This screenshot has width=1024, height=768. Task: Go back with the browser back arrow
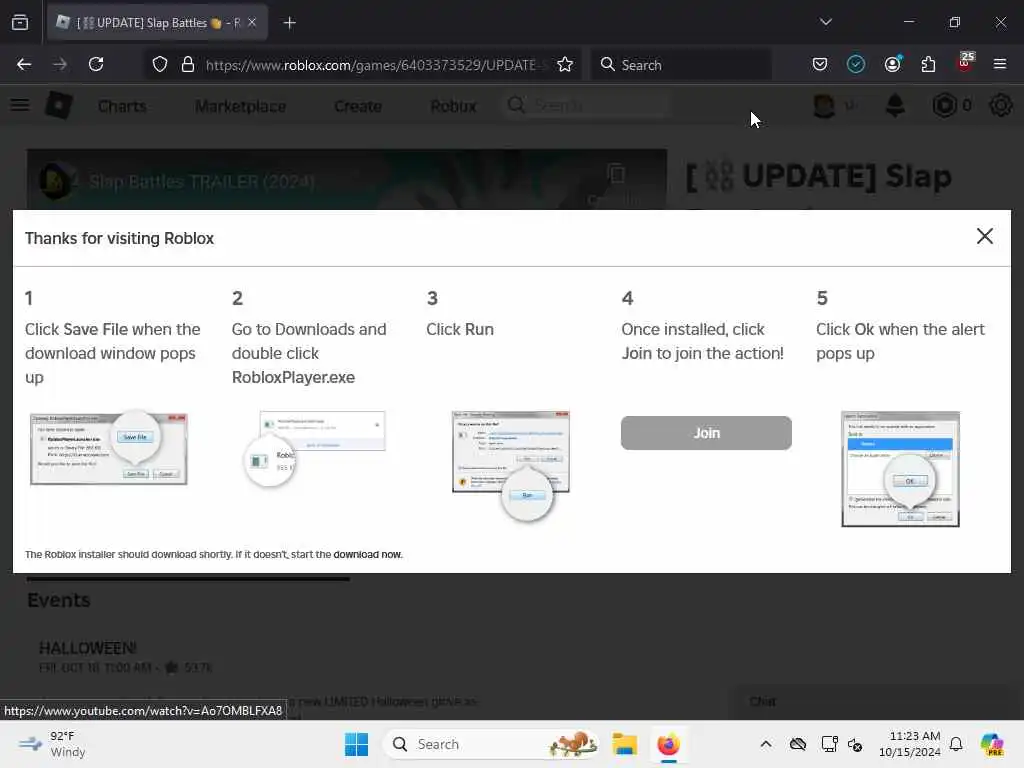24,64
